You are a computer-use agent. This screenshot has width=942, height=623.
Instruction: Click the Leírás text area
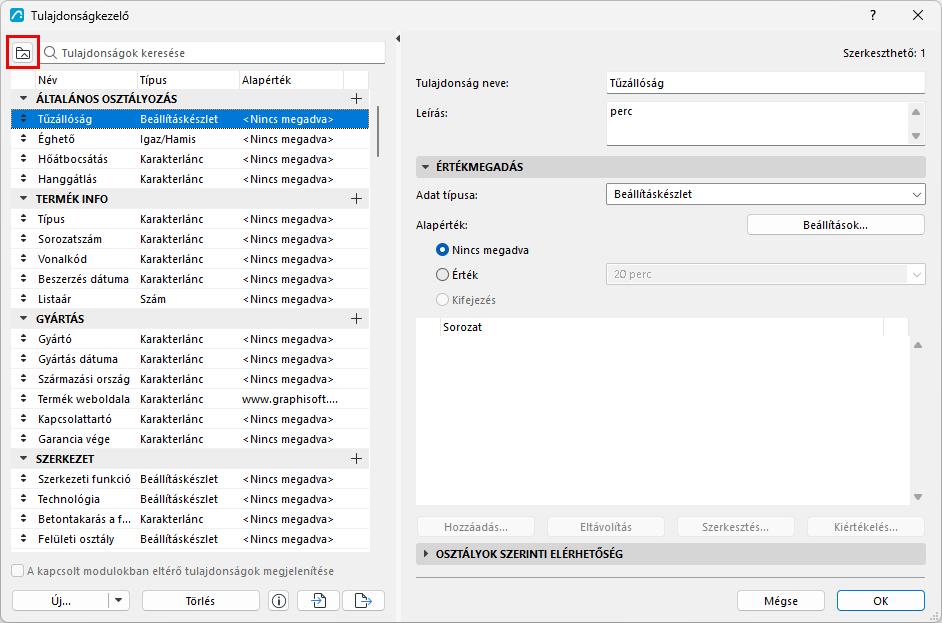pyautogui.click(x=757, y=123)
